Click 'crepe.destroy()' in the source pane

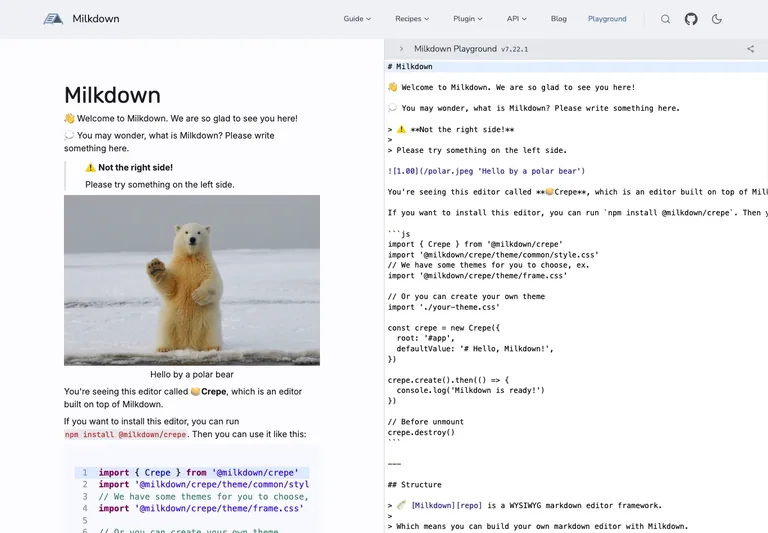(421, 433)
